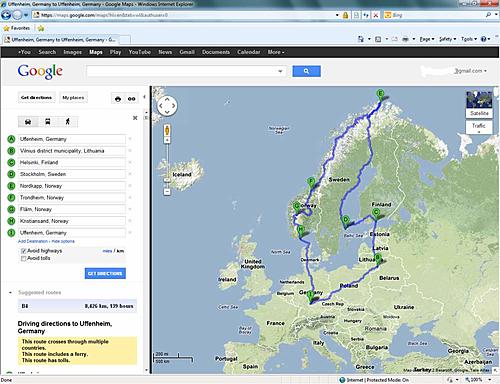The width and height of the screenshot is (500, 384).
Task: Click the IE forward navigation button
Action: click(17, 15)
